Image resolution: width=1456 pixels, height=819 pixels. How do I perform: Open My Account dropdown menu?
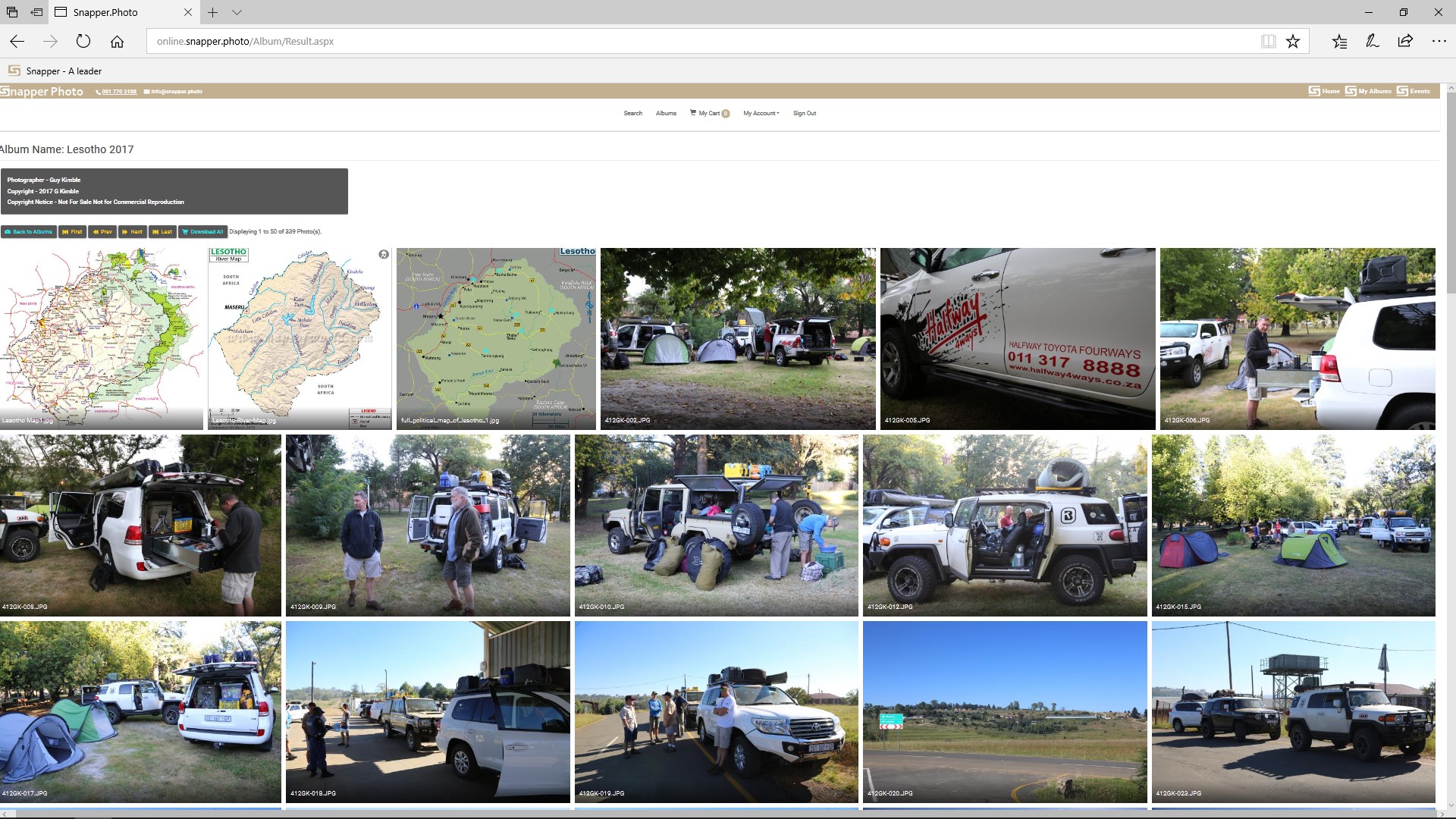[761, 114]
